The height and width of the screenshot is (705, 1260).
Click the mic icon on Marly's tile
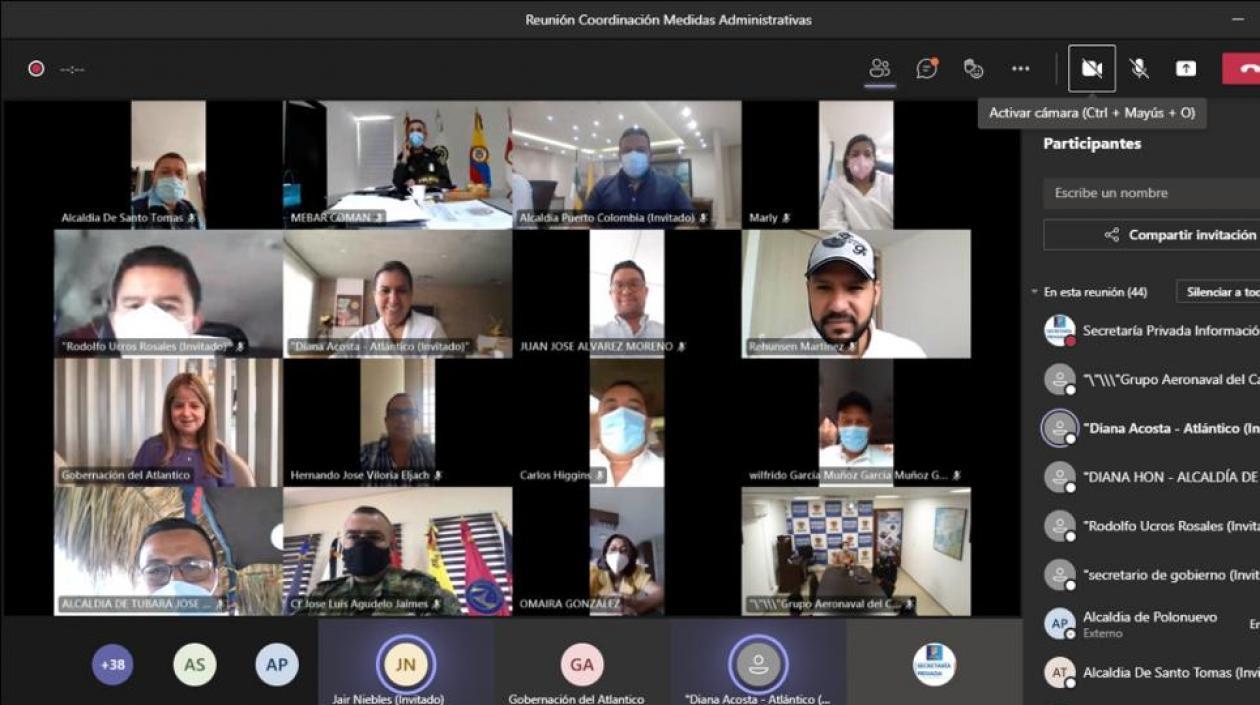tap(788, 218)
